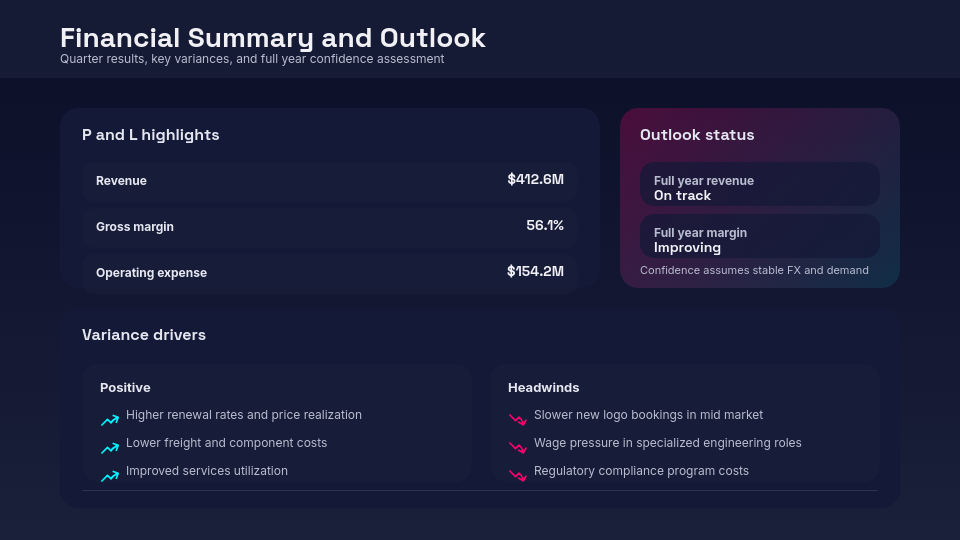Click the falling arrow icon by regulatory compliance

coord(518,476)
